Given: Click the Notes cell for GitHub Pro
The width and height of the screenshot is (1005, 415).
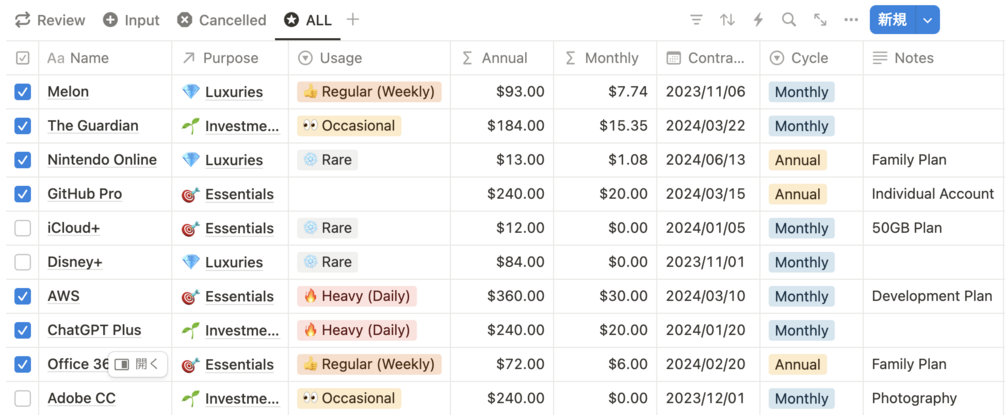Looking at the screenshot, I should [932, 194].
